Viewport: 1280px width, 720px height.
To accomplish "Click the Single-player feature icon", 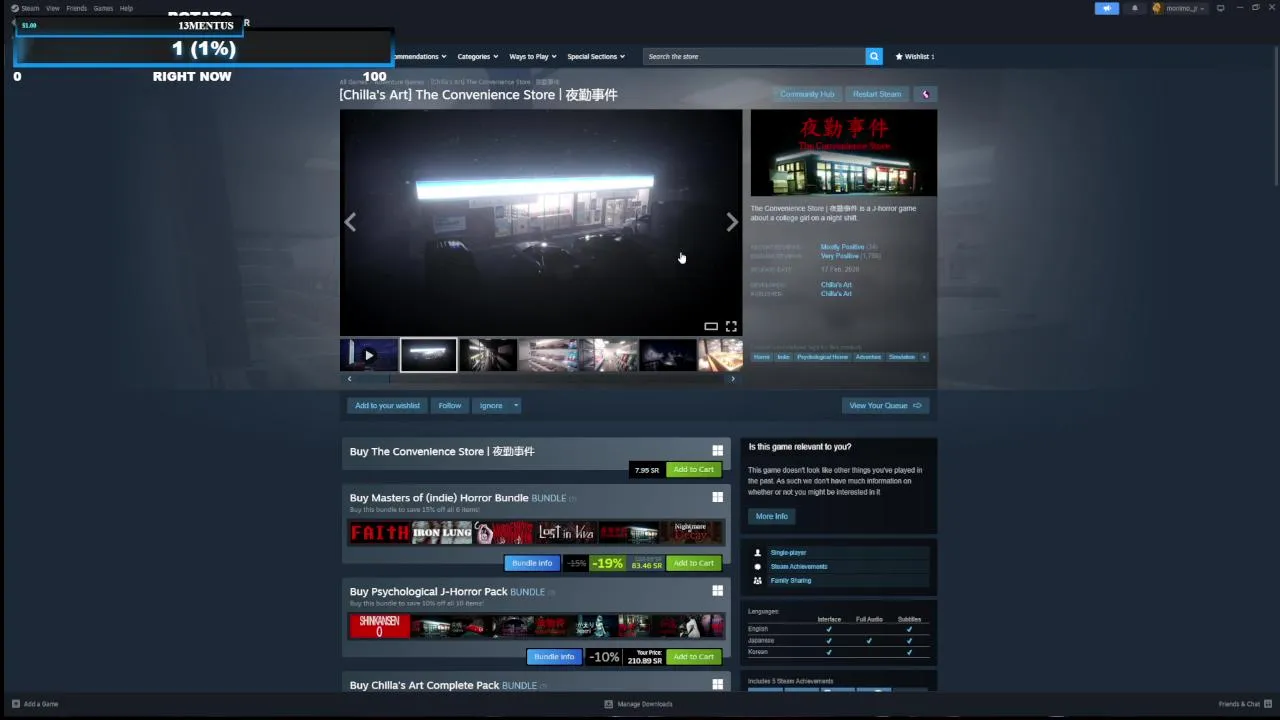I will (757, 552).
